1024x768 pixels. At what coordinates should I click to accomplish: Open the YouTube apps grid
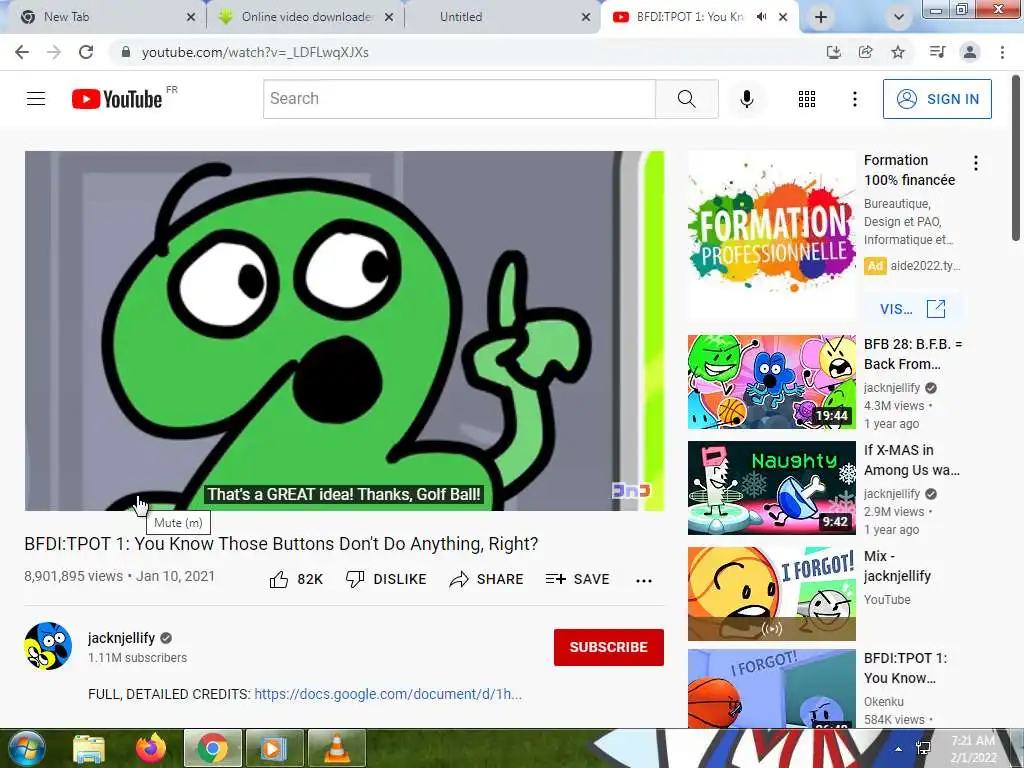click(807, 99)
